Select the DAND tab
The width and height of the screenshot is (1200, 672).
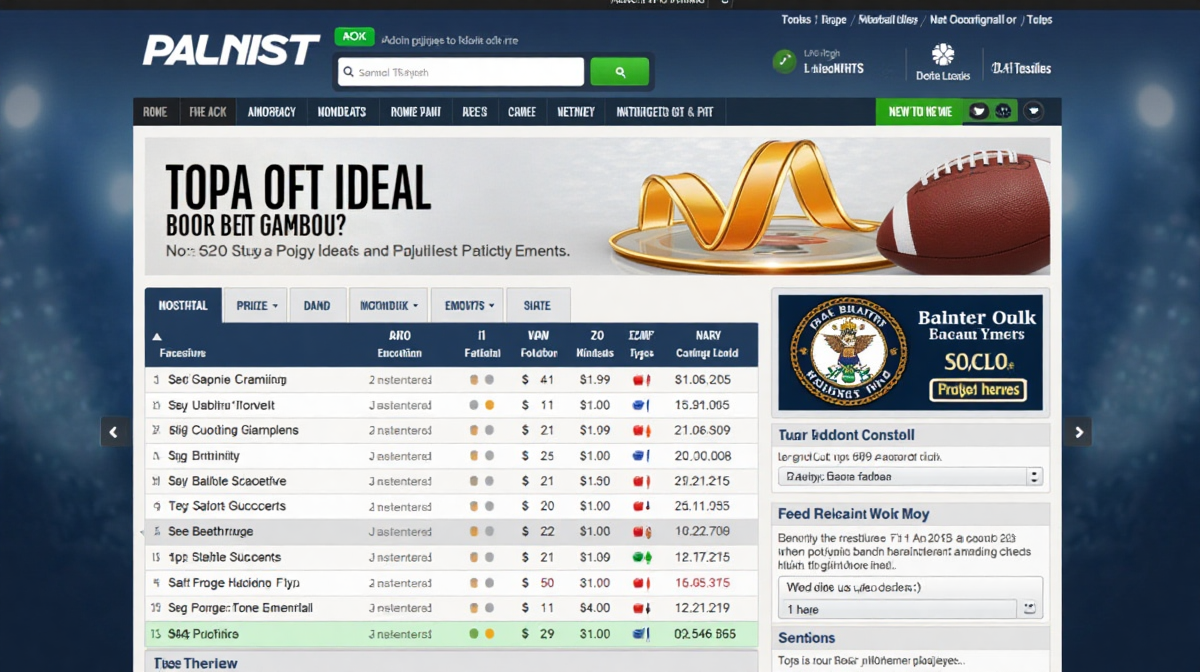point(317,306)
